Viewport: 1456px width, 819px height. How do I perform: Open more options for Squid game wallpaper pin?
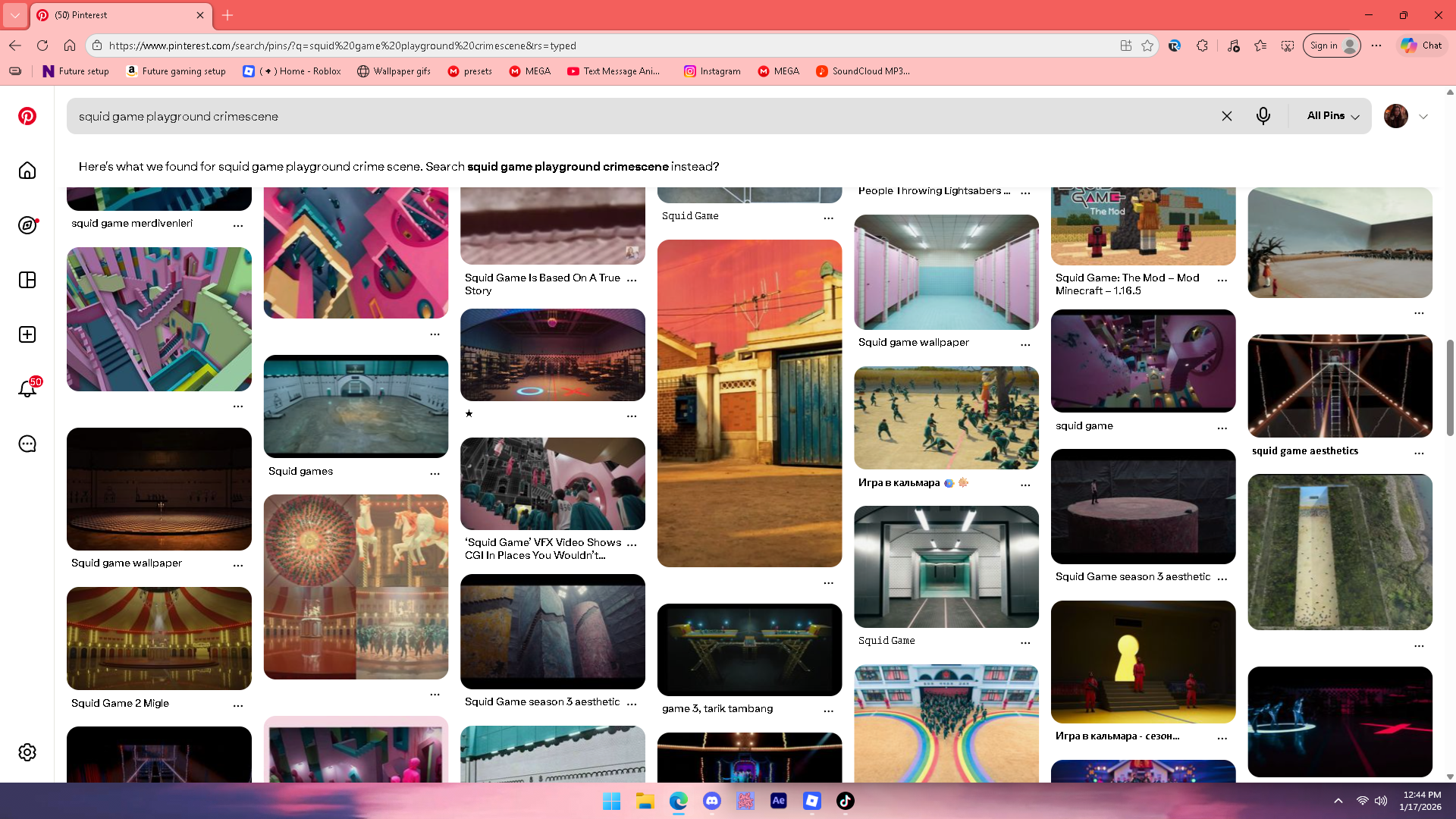(x=237, y=565)
